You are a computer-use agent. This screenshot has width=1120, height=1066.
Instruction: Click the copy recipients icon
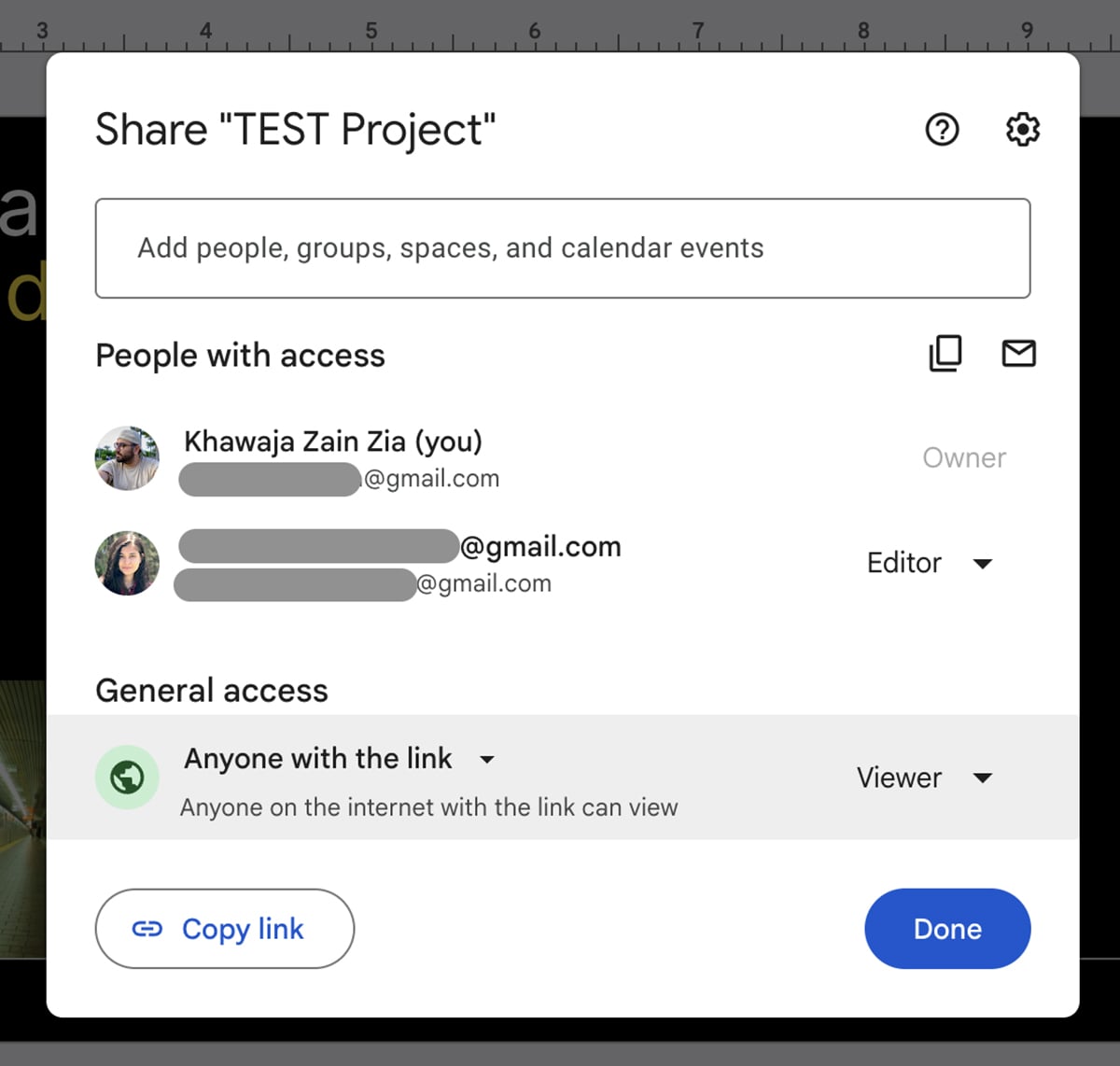point(945,354)
